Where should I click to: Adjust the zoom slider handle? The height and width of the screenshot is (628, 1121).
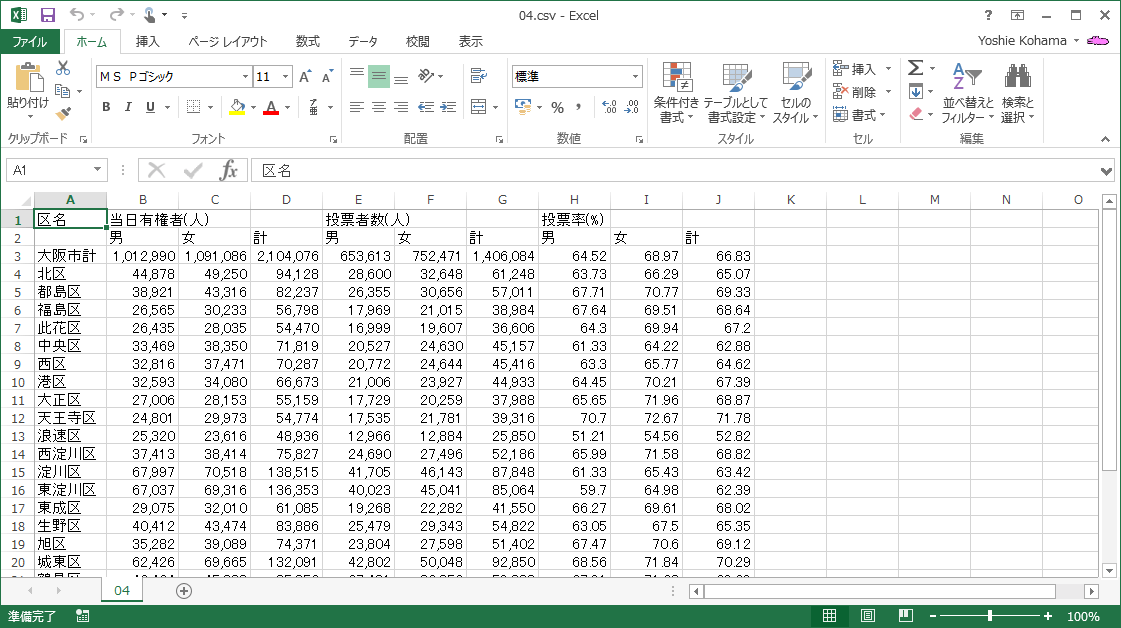pos(989,616)
